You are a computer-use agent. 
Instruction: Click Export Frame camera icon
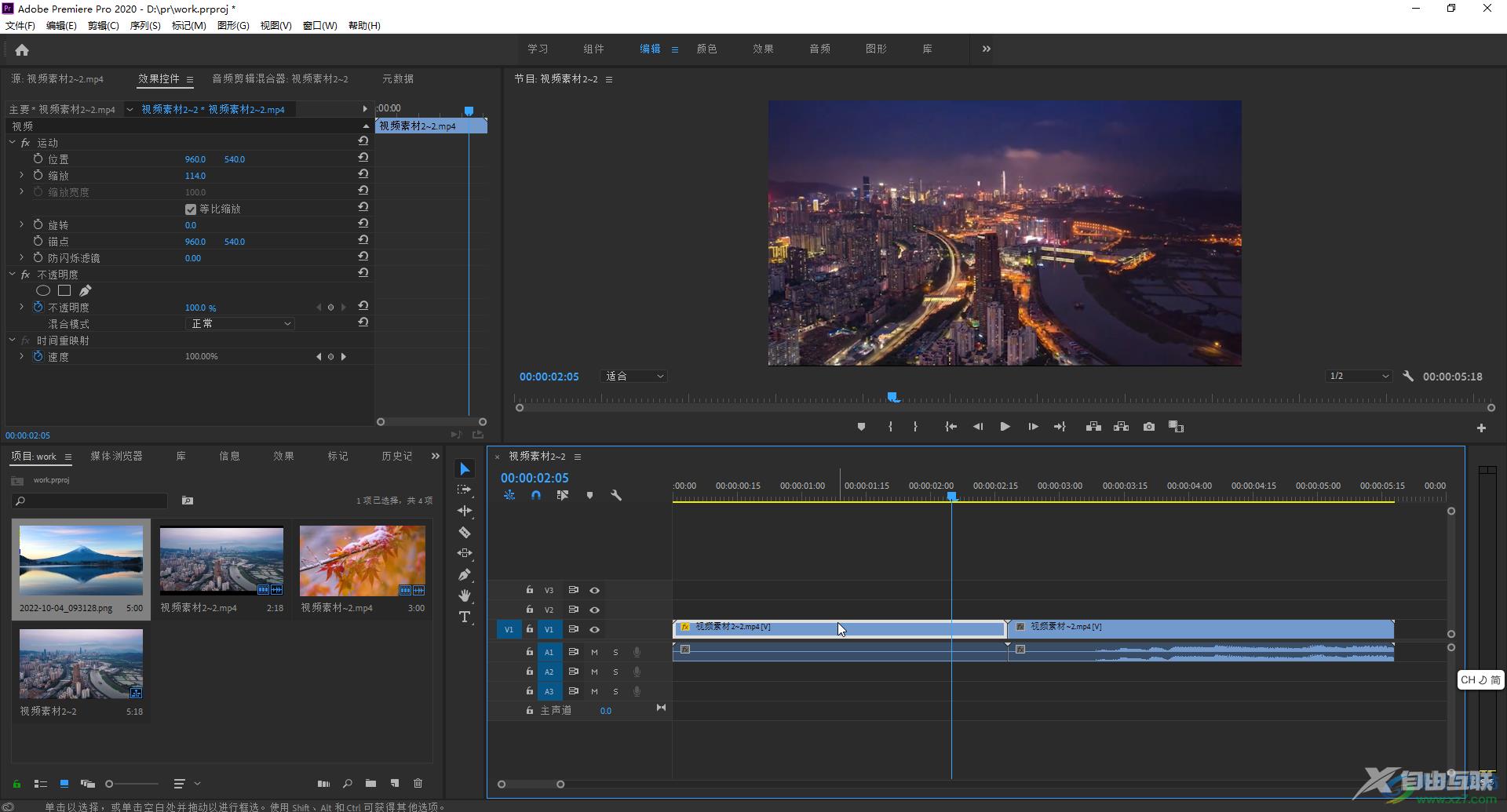point(1149,427)
